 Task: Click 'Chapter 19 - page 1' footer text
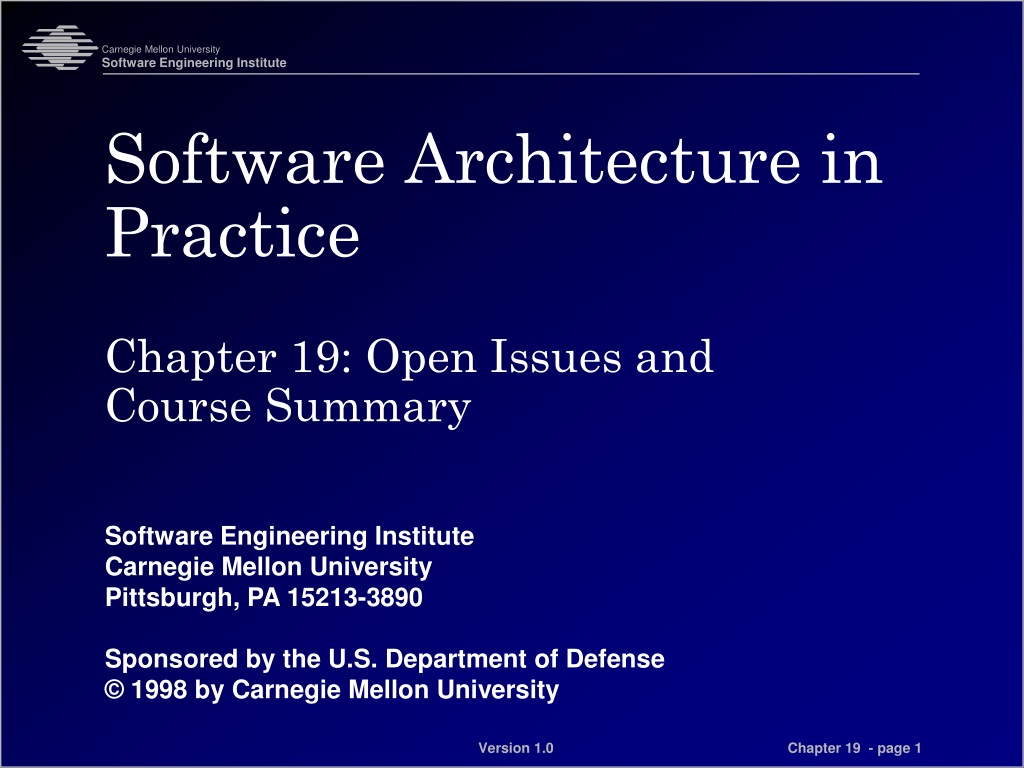point(854,748)
